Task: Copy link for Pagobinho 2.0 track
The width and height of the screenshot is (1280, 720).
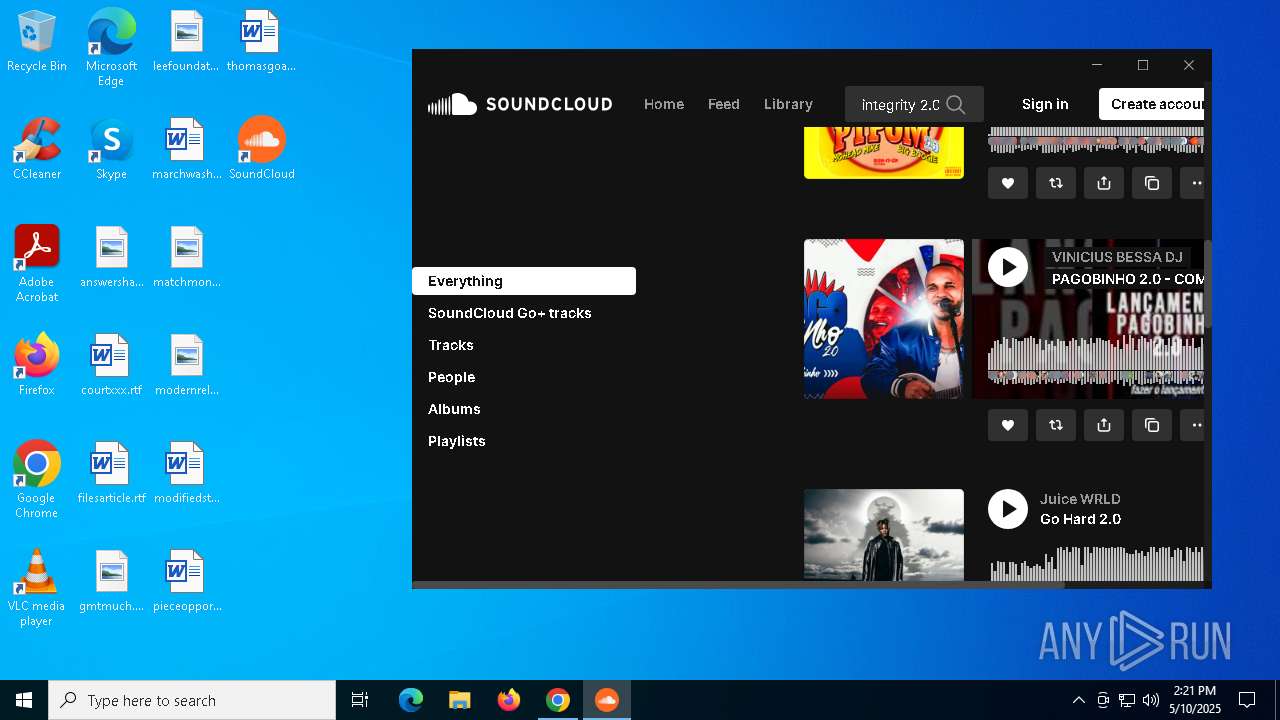Action: 1152,425
